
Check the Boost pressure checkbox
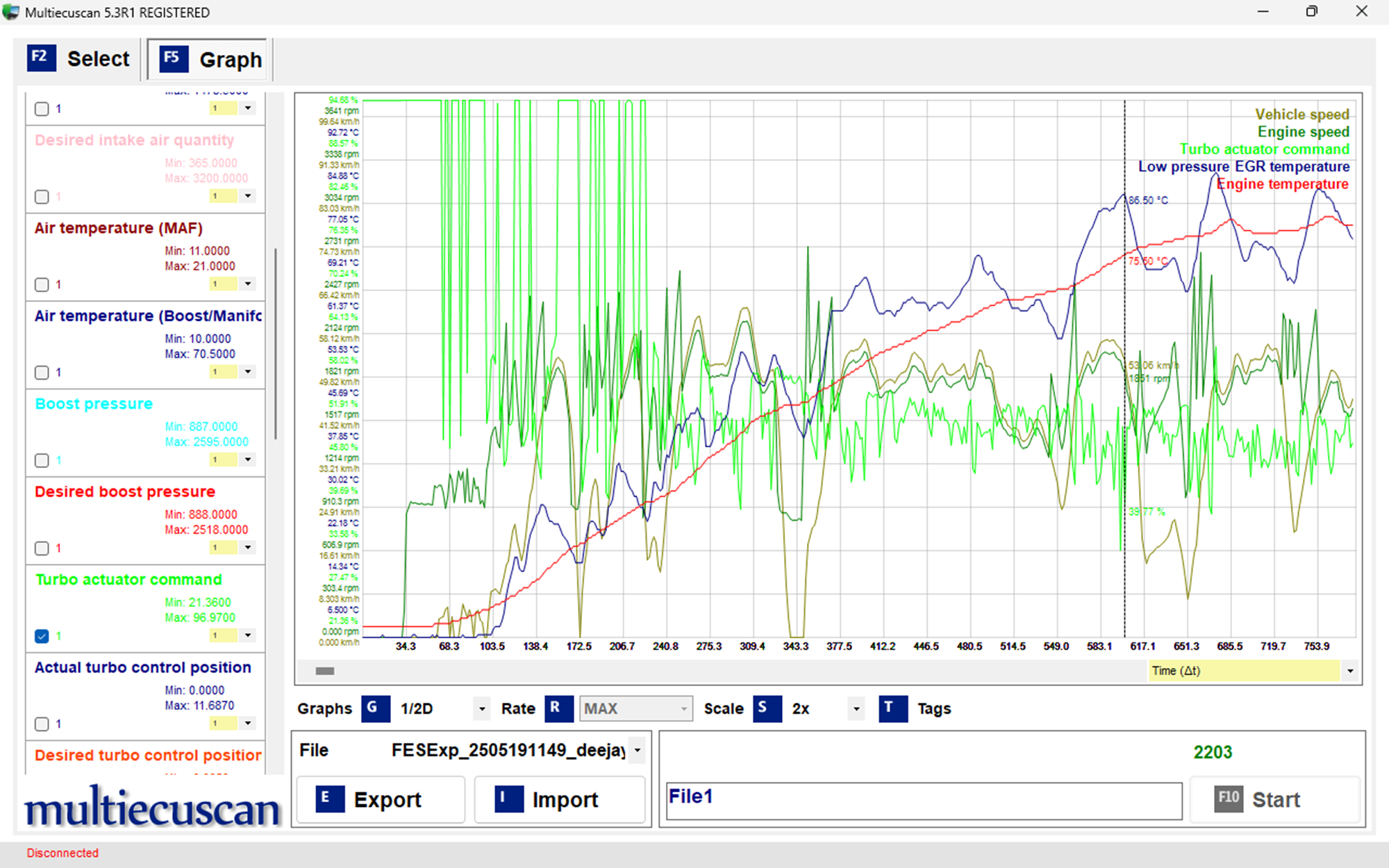coord(42,460)
